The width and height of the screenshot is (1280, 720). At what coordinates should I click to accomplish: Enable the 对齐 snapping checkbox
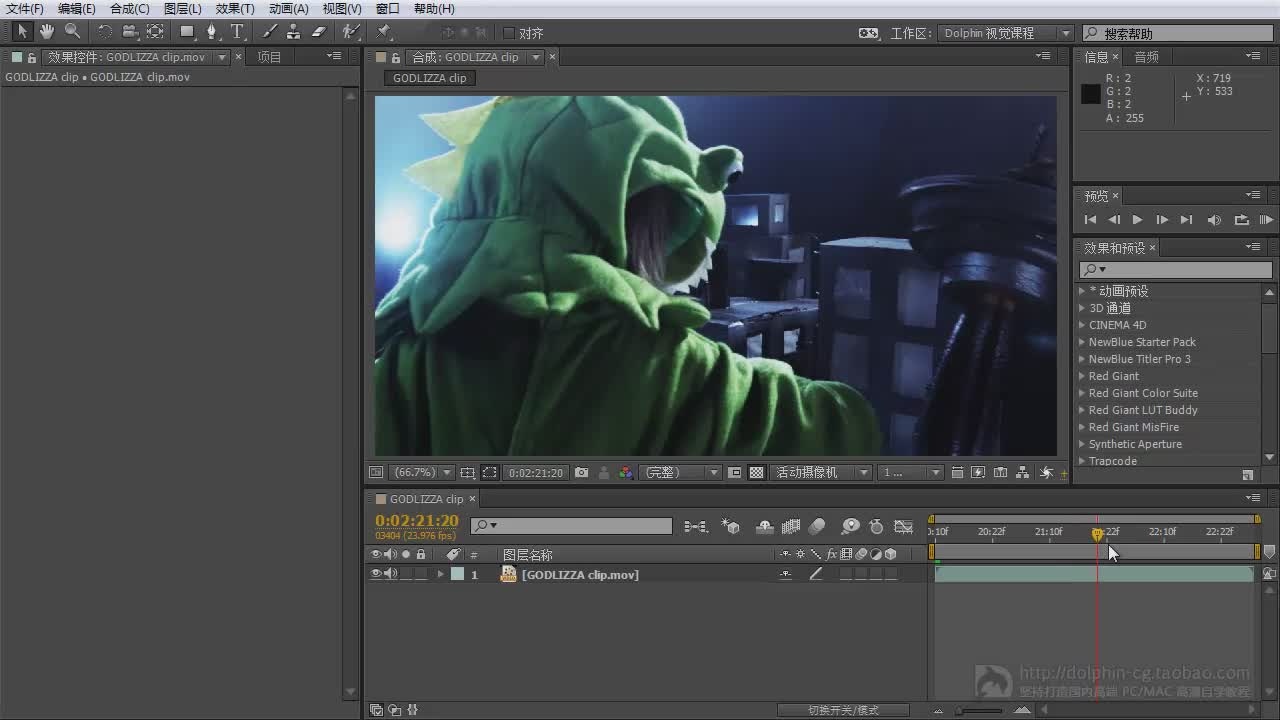coord(509,33)
